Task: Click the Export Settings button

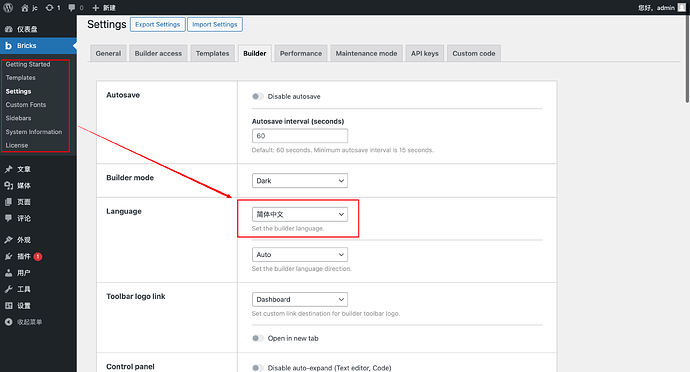Action: coord(158,24)
